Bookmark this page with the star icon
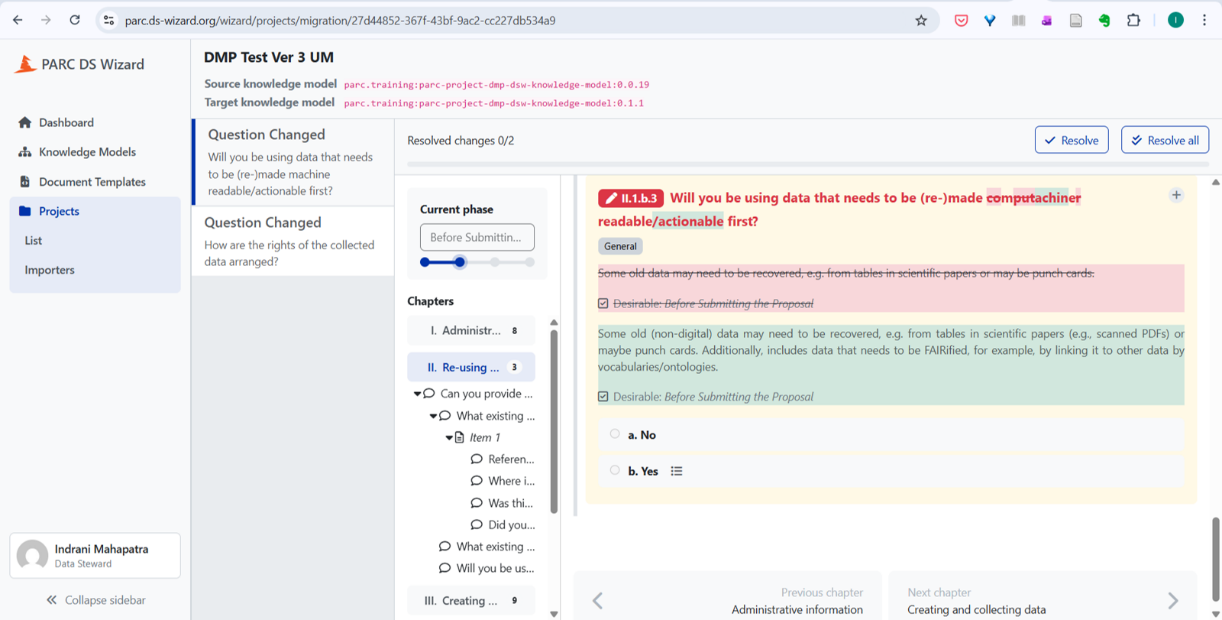 921,20
